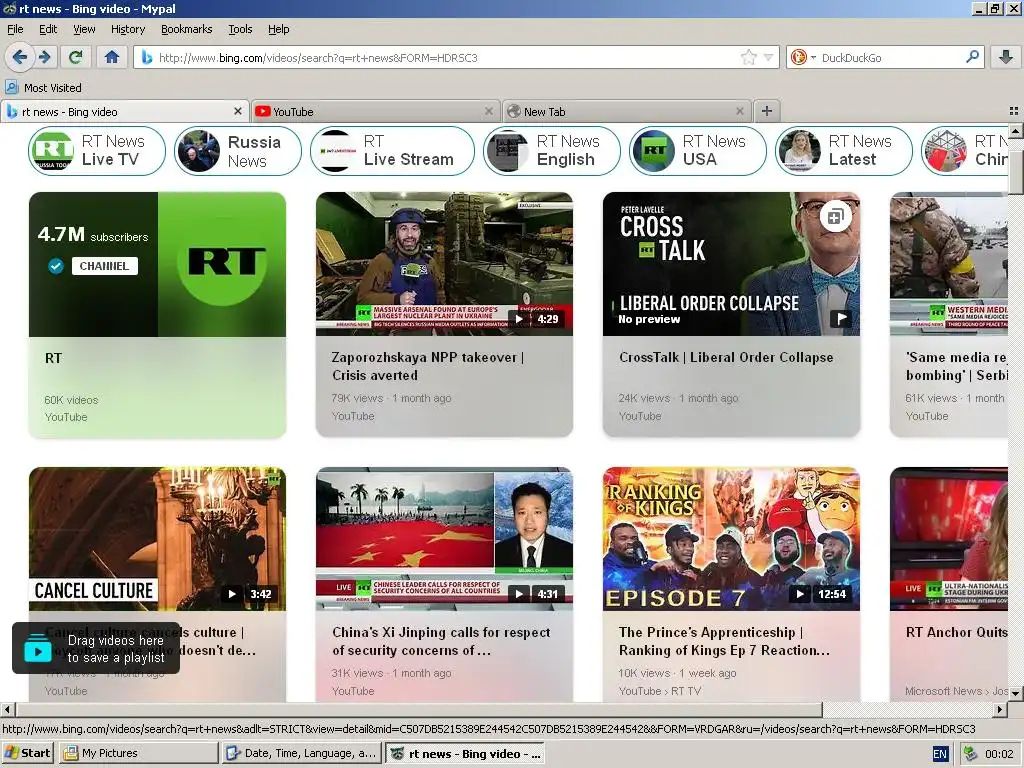Play the Zaporozhskaya NPP takeover video thumbnail
The width and height of the screenshot is (1024, 768).
(x=444, y=264)
